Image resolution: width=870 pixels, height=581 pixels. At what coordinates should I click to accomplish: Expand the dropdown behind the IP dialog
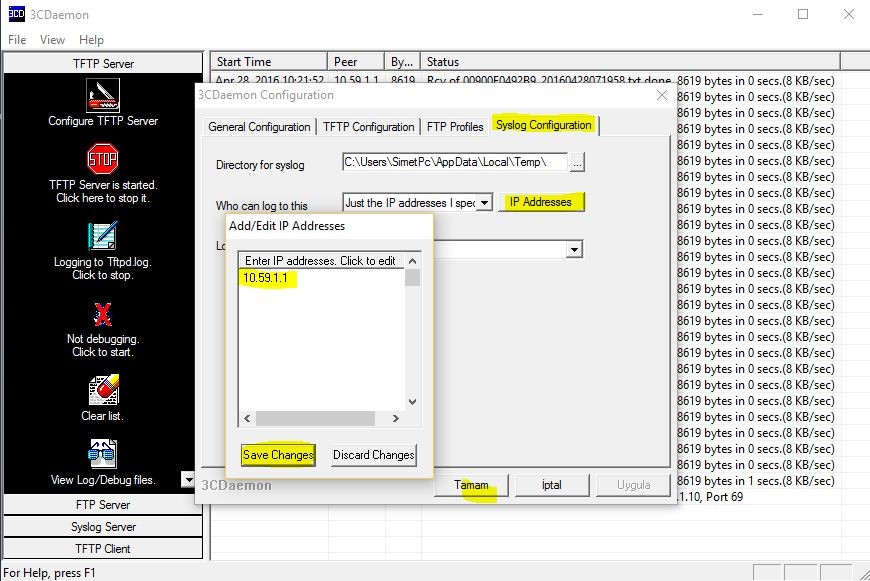click(574, 249)
